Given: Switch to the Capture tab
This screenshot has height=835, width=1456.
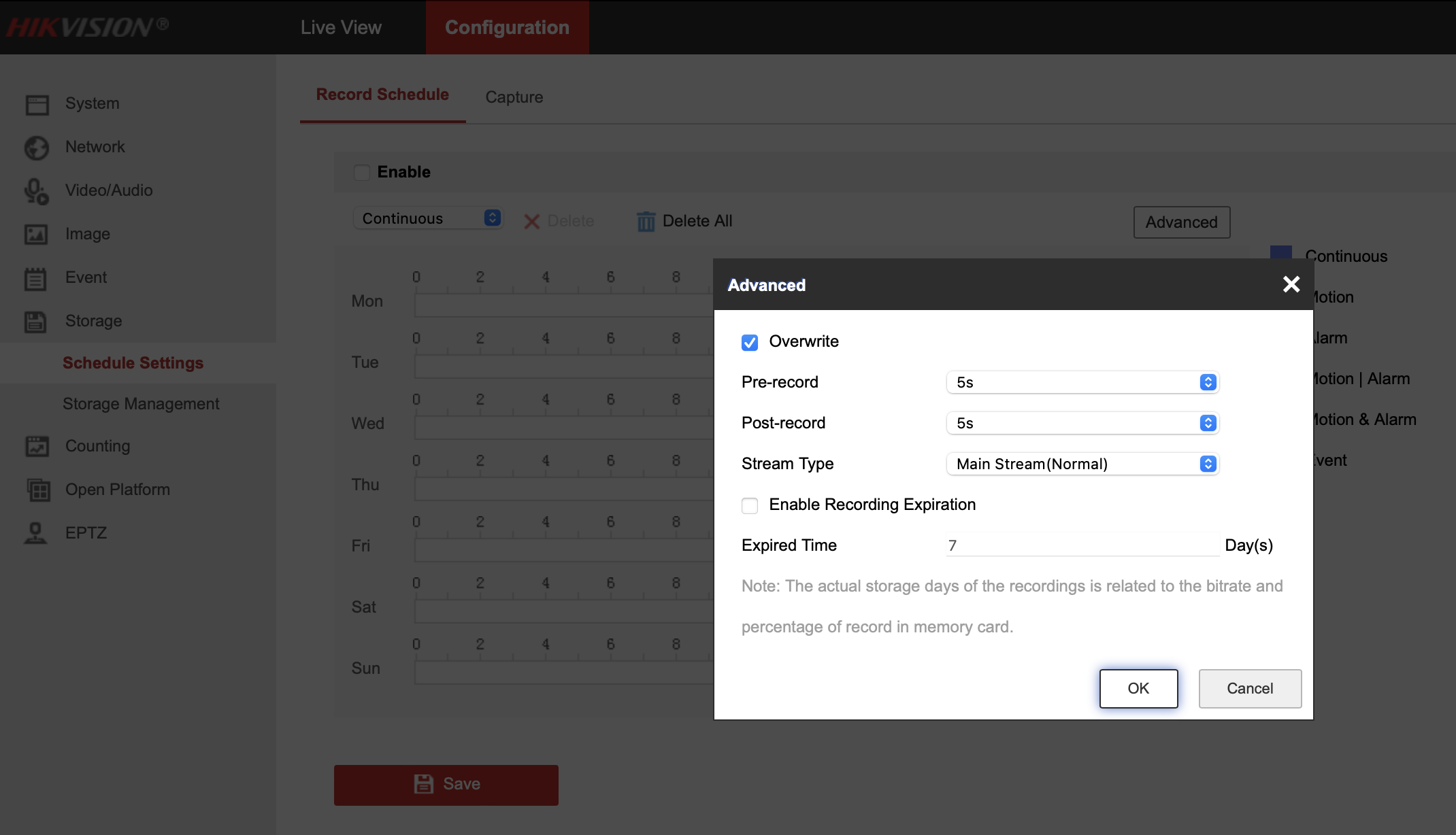Looking at the screenshot, I should (x=514, y=97).
